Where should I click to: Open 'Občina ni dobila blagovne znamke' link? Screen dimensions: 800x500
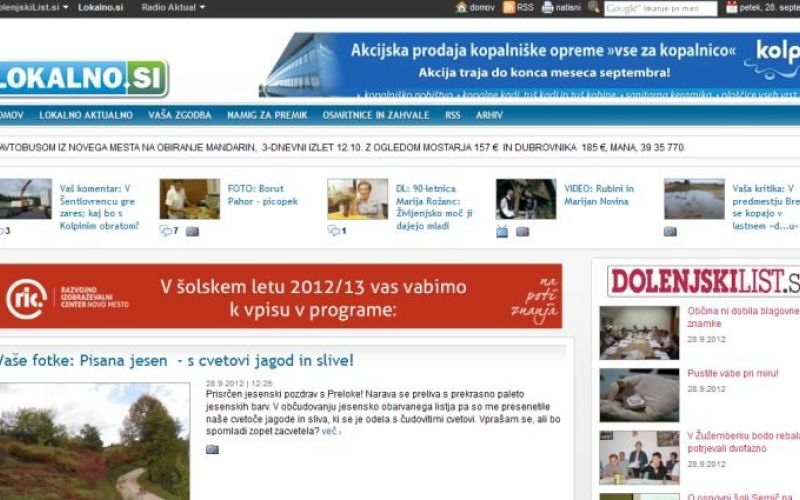(x=743, y=317)
